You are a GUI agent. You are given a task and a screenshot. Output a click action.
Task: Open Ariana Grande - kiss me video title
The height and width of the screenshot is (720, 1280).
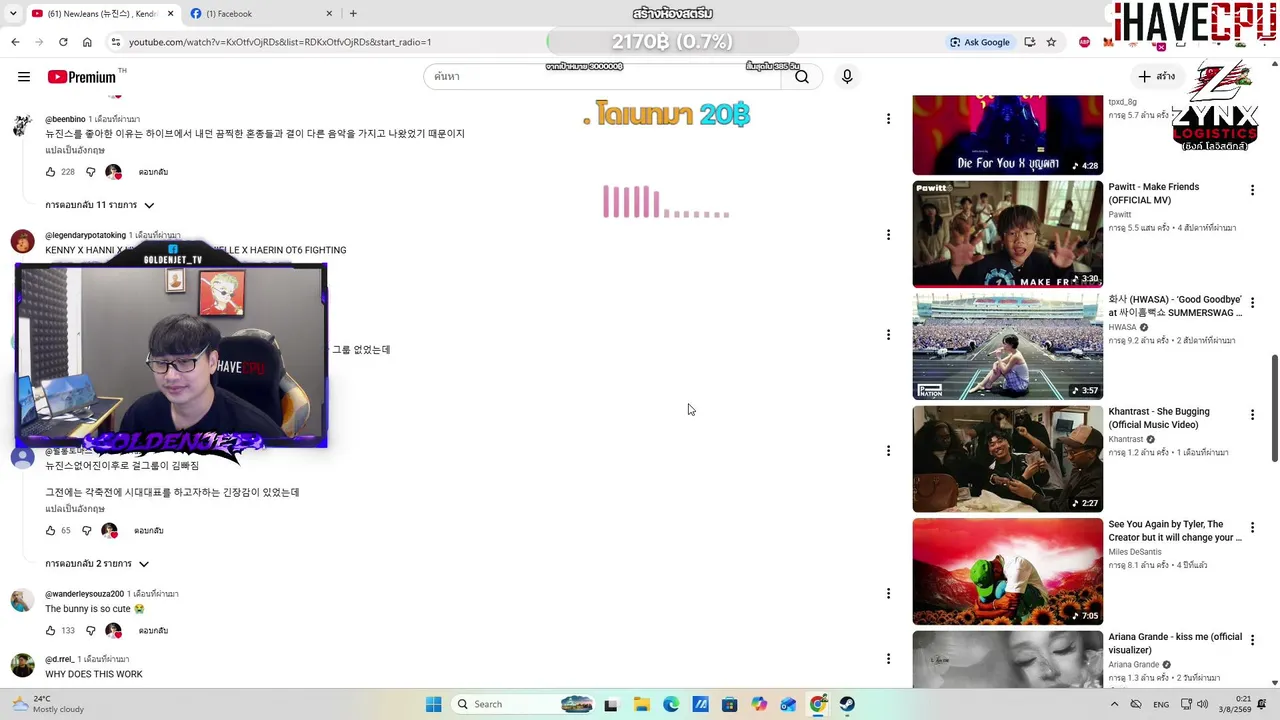click(1175, 643)
